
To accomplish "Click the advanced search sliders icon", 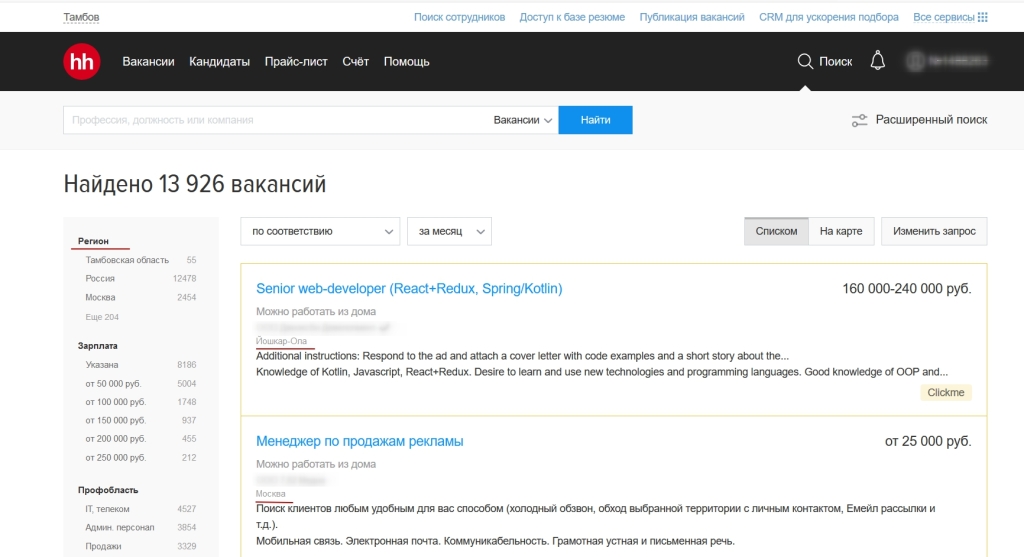I will [x=859, y=120].
